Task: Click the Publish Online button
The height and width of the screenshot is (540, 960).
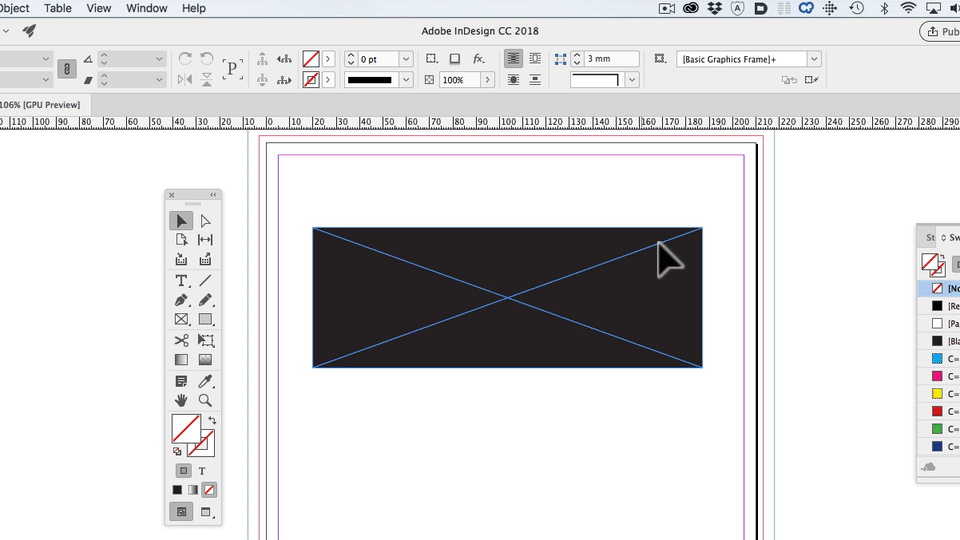Action: point(940,32)
